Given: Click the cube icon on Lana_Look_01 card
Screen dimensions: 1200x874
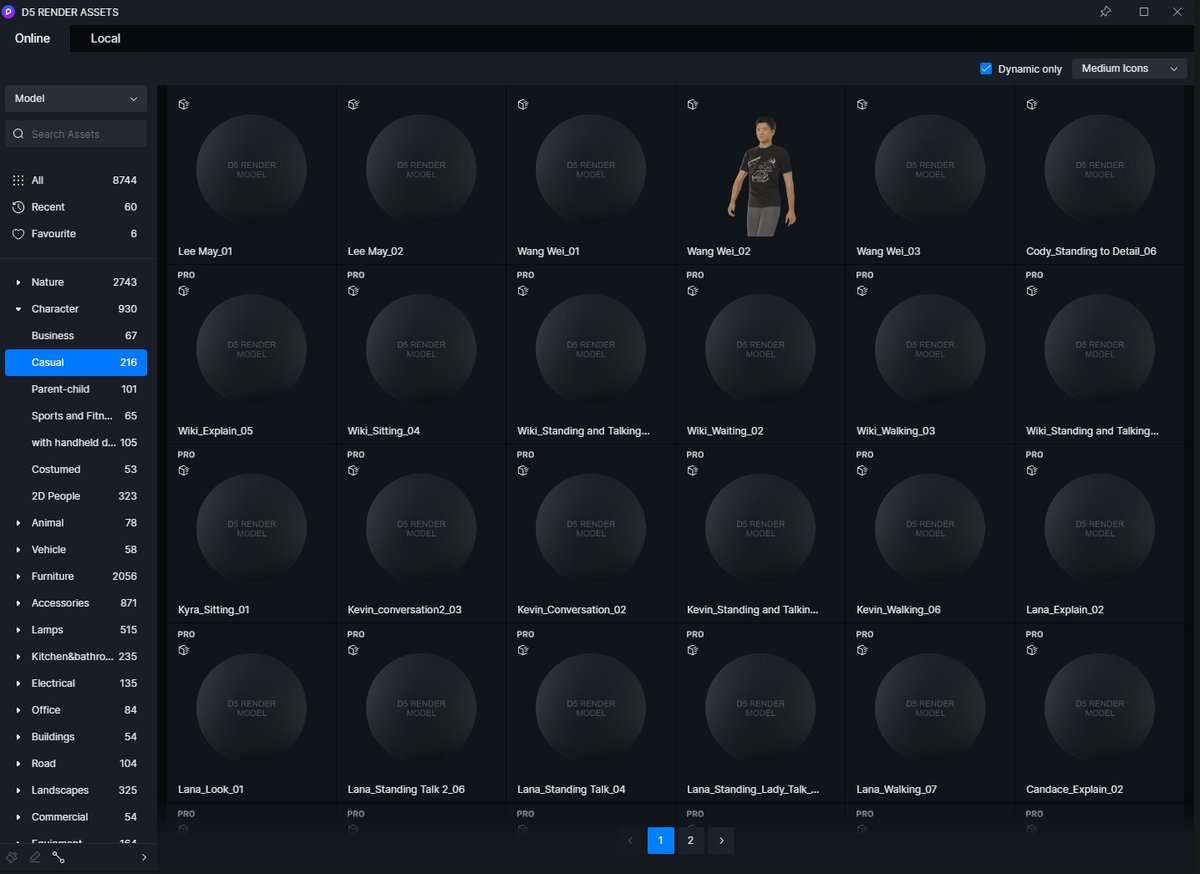Looking at the screenshot, I should (x=184, y=650).
